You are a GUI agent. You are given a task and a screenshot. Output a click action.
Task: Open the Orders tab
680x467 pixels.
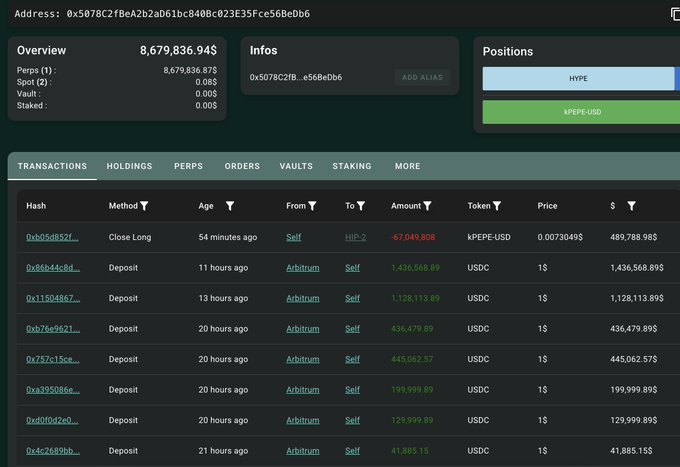point(242,166)
